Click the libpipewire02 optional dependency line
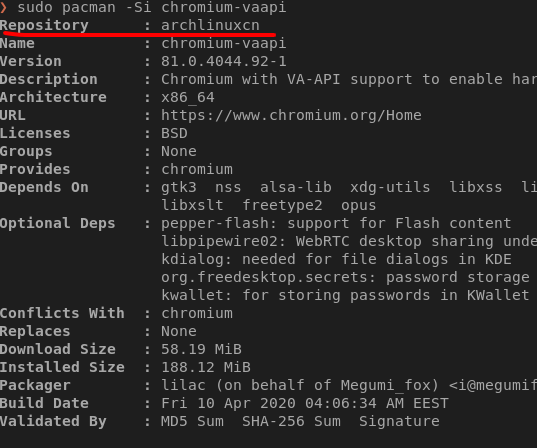 [x=349, y=241]
